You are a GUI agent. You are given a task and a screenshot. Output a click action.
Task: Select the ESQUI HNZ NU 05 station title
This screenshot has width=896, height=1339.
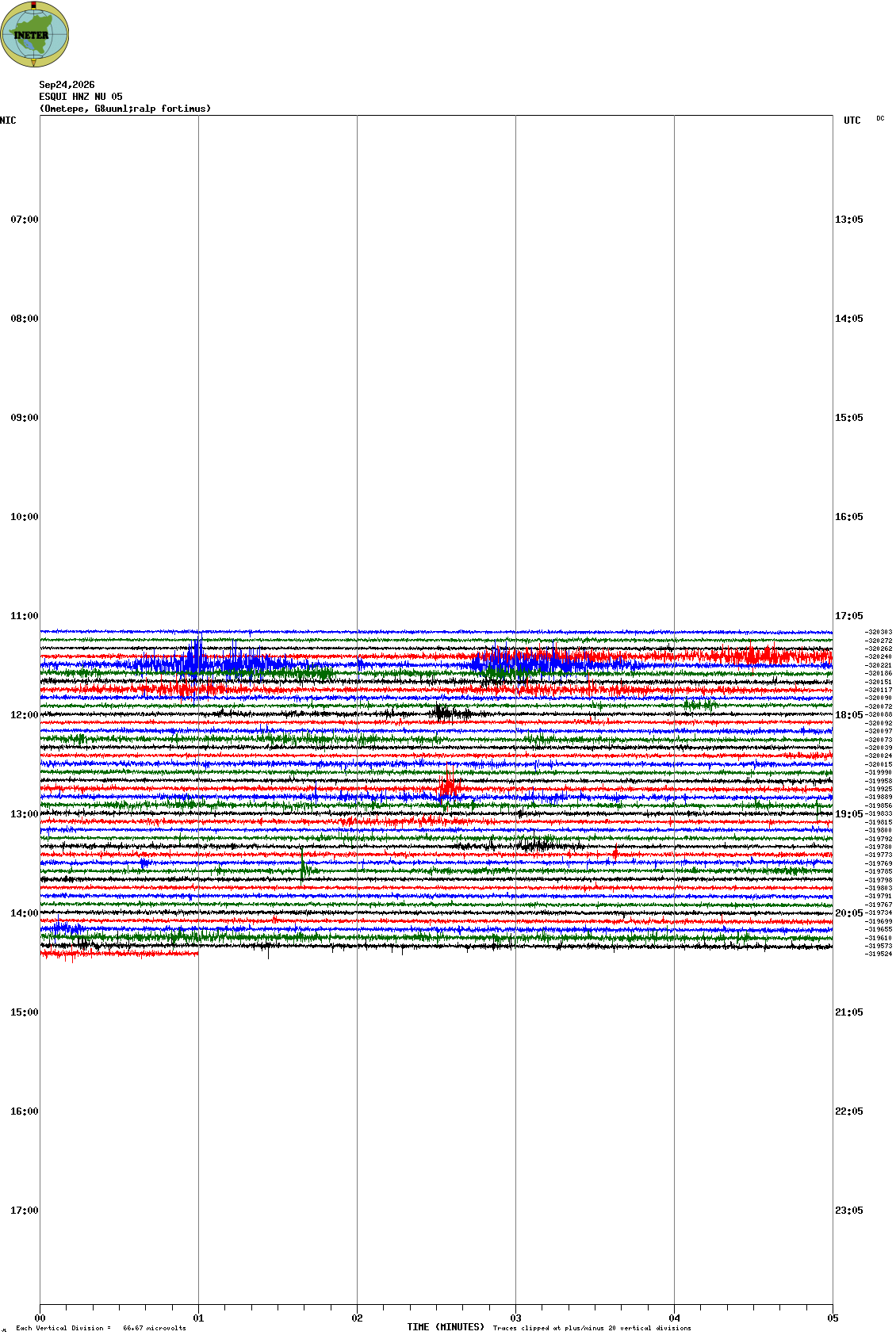[x=81, y=97]
